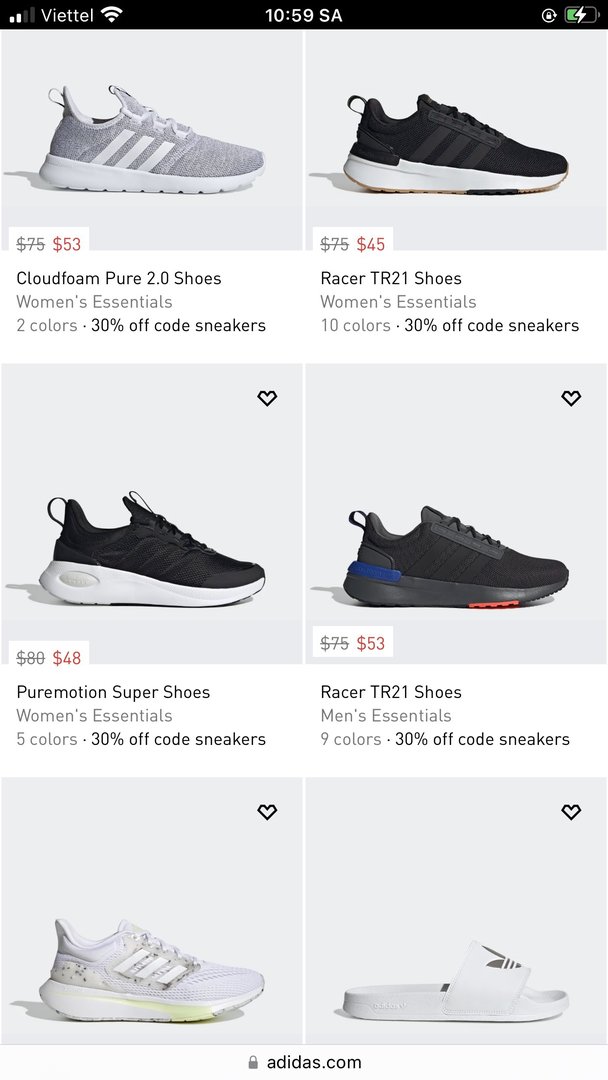This screenshot has width=608, height=1080.
Task: Favorite the Puremotion Super Shoes with heart icon
Action: coord(267,398)
